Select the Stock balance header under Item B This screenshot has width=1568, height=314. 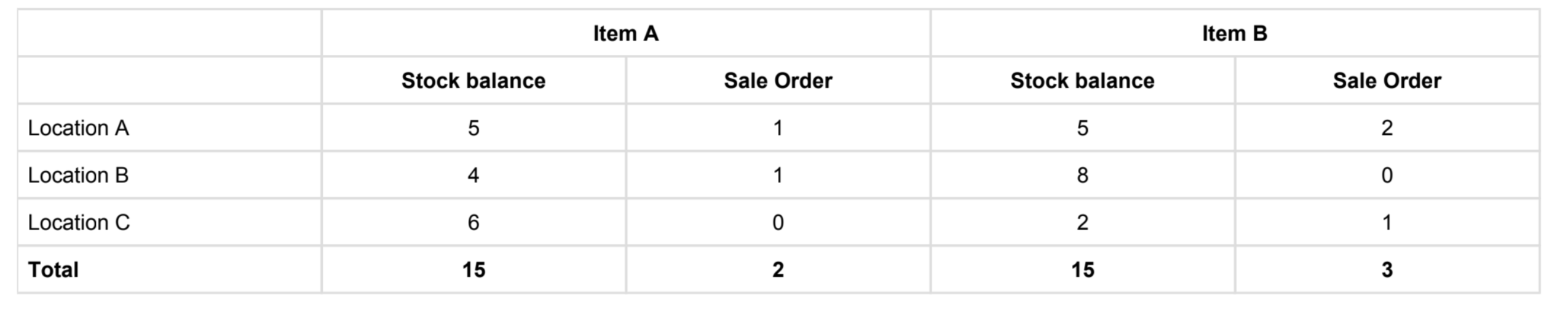1082,81
